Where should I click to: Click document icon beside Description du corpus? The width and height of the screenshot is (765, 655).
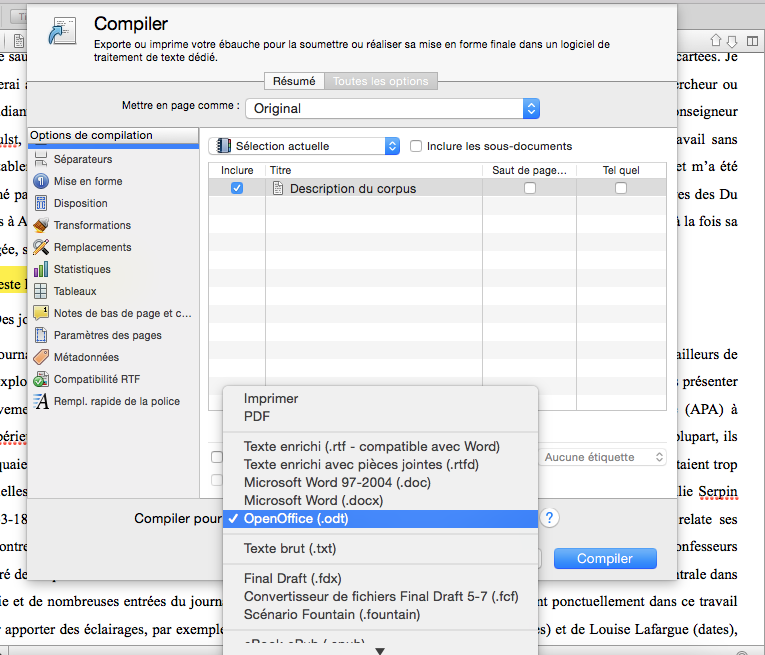(x=278, y=188)
